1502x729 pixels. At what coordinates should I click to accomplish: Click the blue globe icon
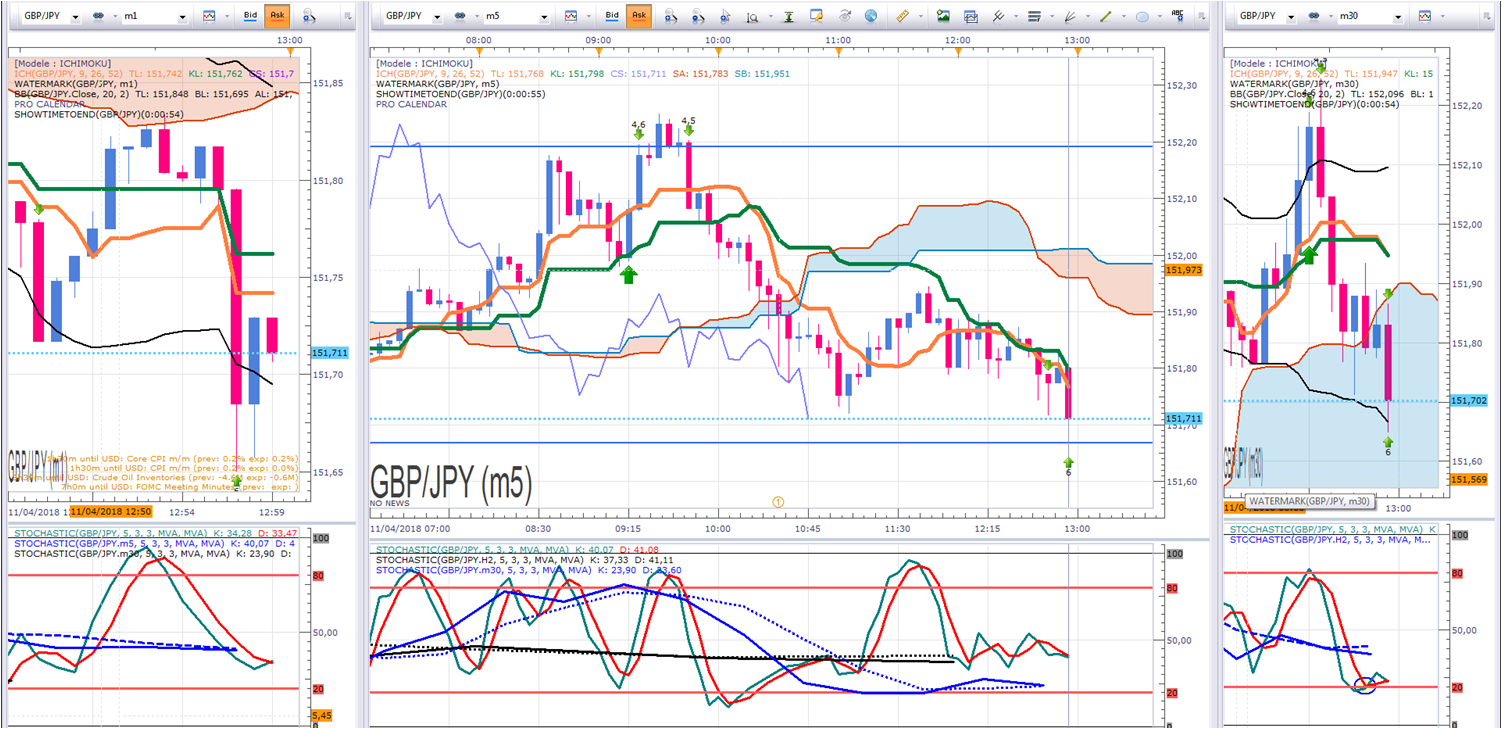(x=871, y=16)
